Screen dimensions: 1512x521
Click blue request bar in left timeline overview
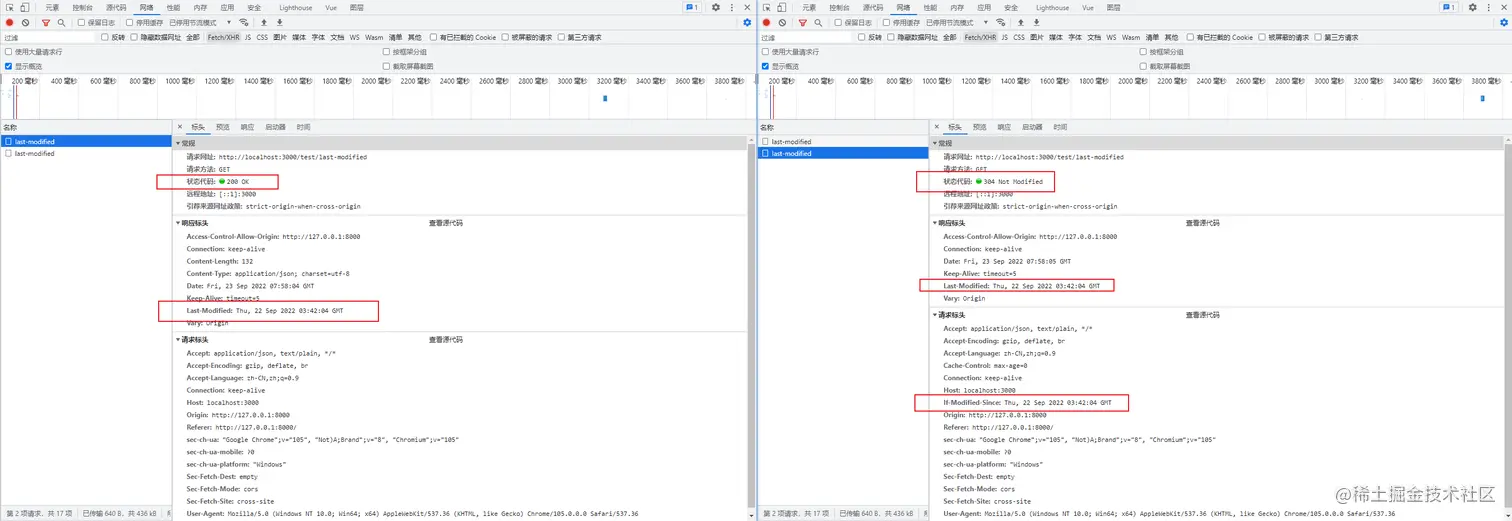click(x=605, y=98)
